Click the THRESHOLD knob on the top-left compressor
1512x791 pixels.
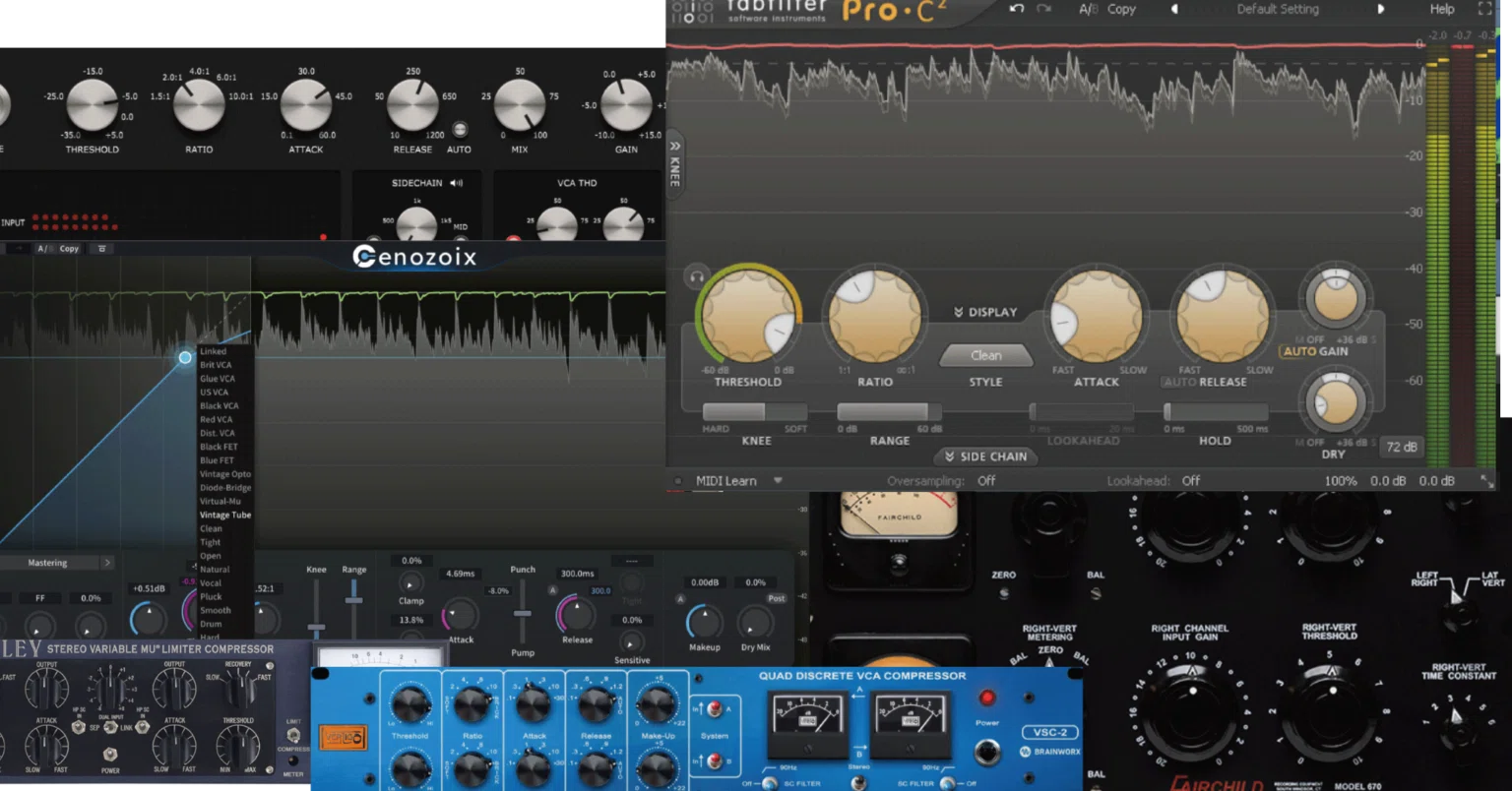click(92, 104)
